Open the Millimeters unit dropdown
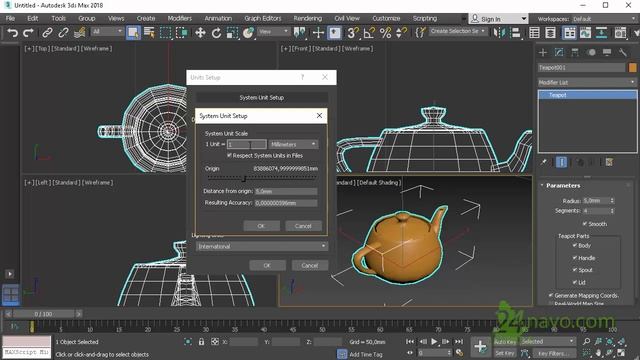Viewport: 640px width, 360px height. [x=293, y=144]
